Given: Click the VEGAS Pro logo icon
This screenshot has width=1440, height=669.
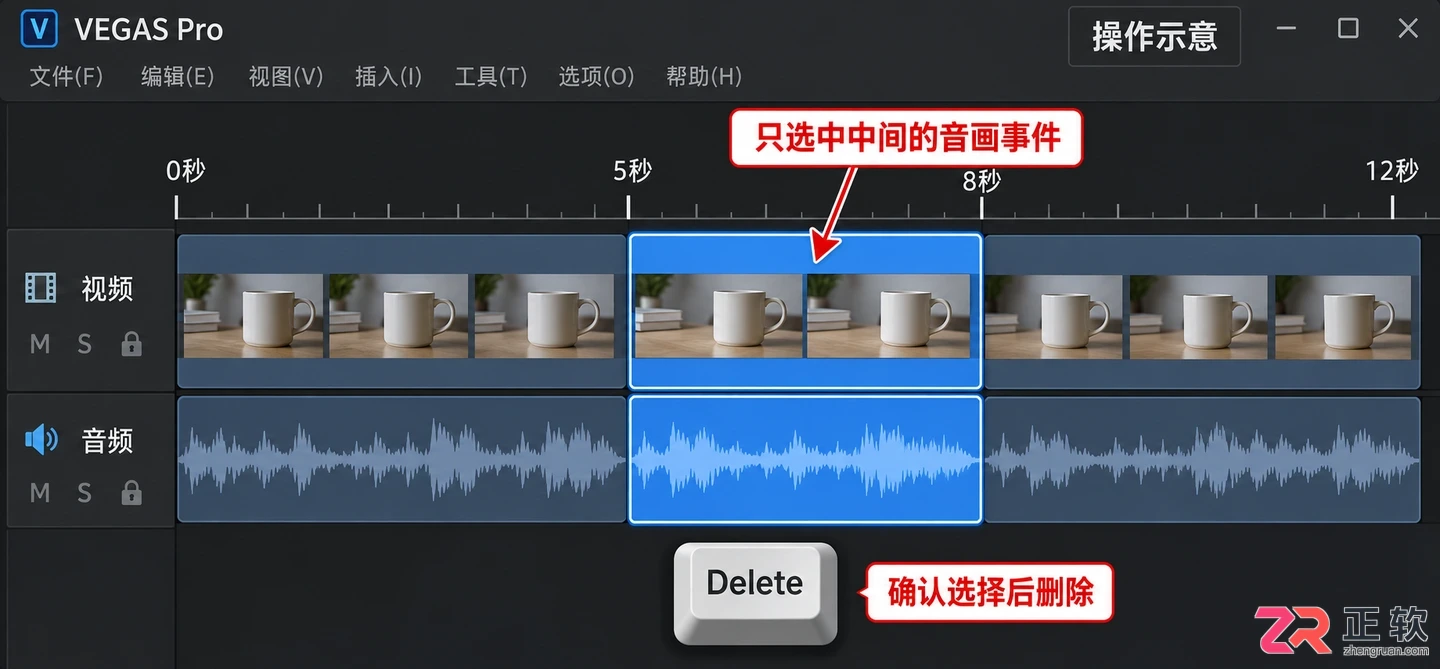Looking at the screenshot, I should [x=39, y=28].
